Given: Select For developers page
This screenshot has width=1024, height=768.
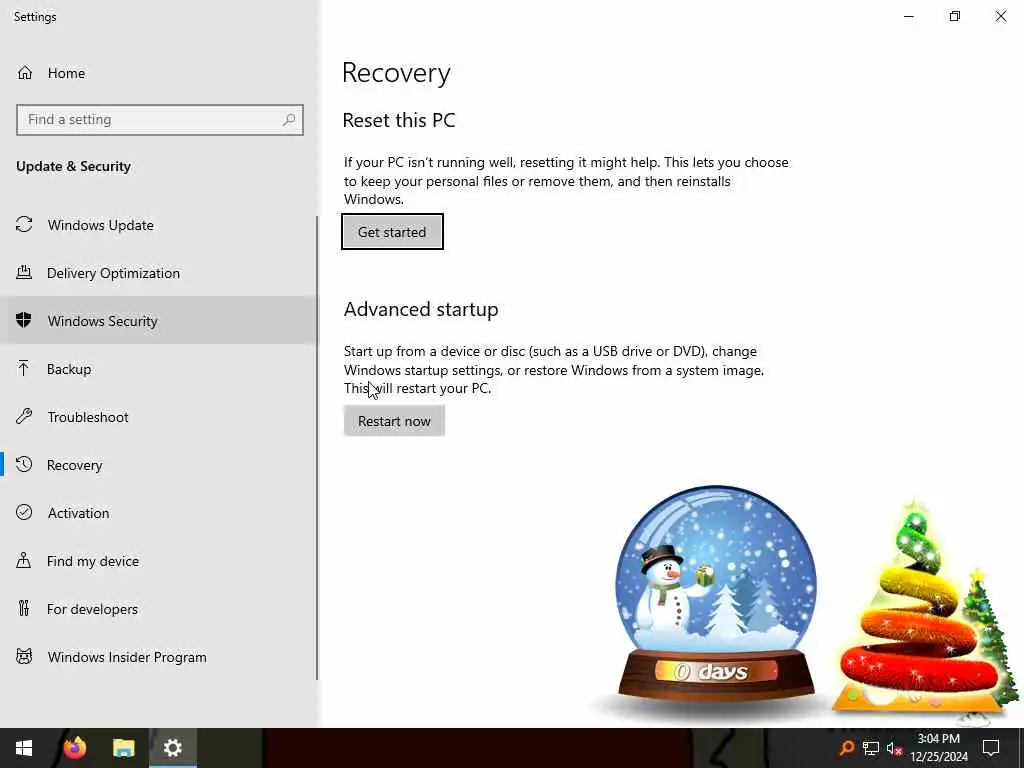Looking at the screenshot, I should click(x=158, y=609).
